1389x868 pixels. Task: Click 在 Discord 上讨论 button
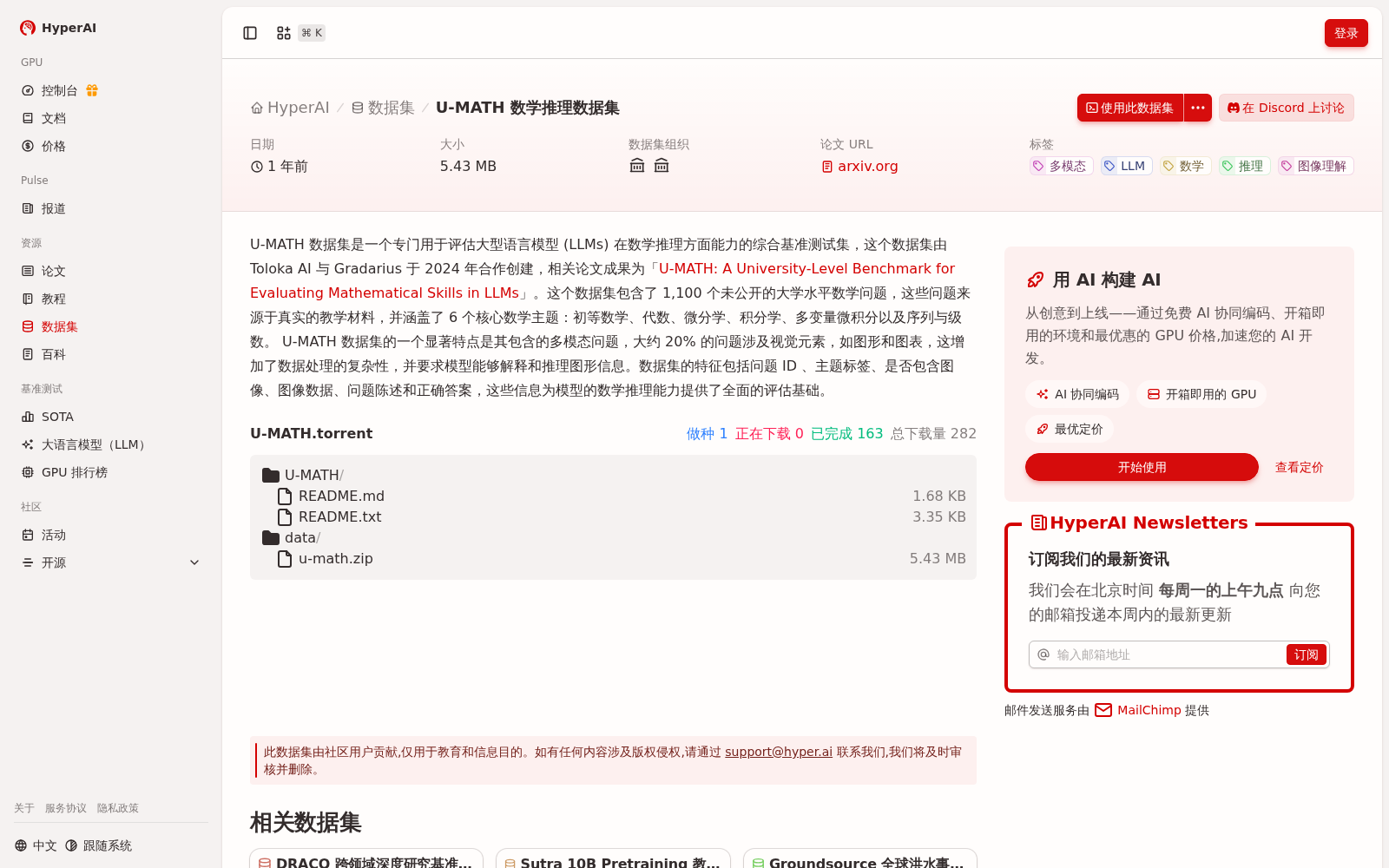[x=1286, y=108]
